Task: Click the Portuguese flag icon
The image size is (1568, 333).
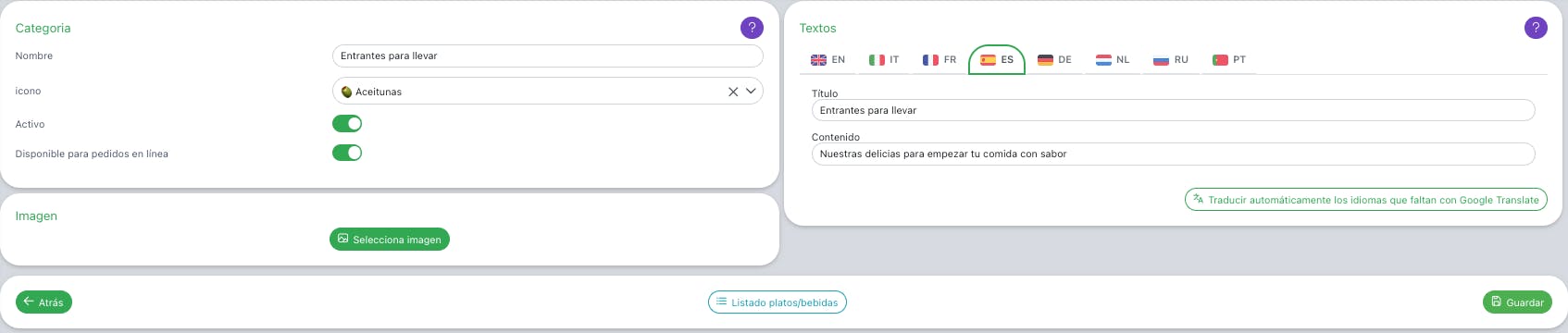Action: (x=1220, y=59)
